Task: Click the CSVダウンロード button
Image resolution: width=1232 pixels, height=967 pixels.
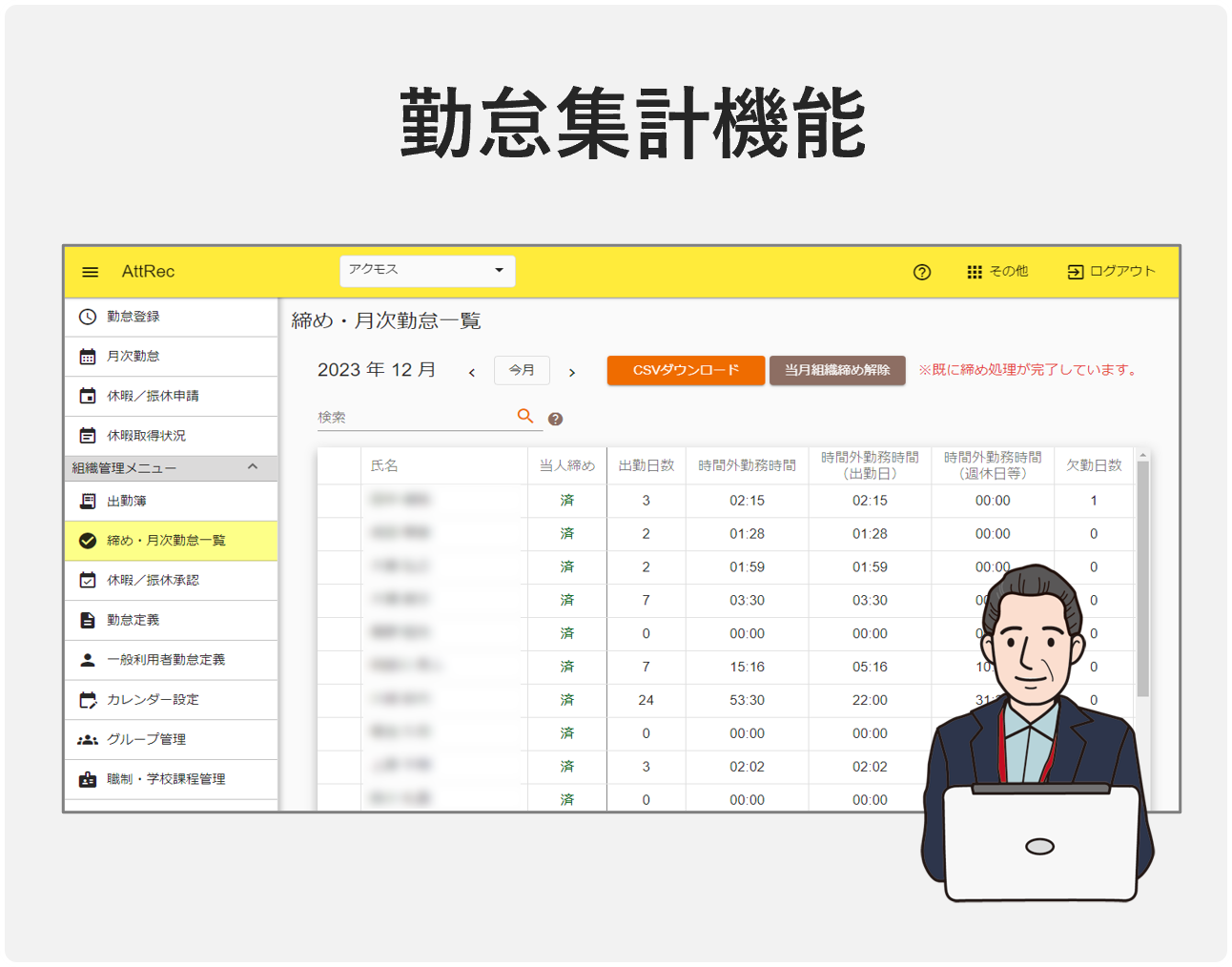Action: (686, 370)
